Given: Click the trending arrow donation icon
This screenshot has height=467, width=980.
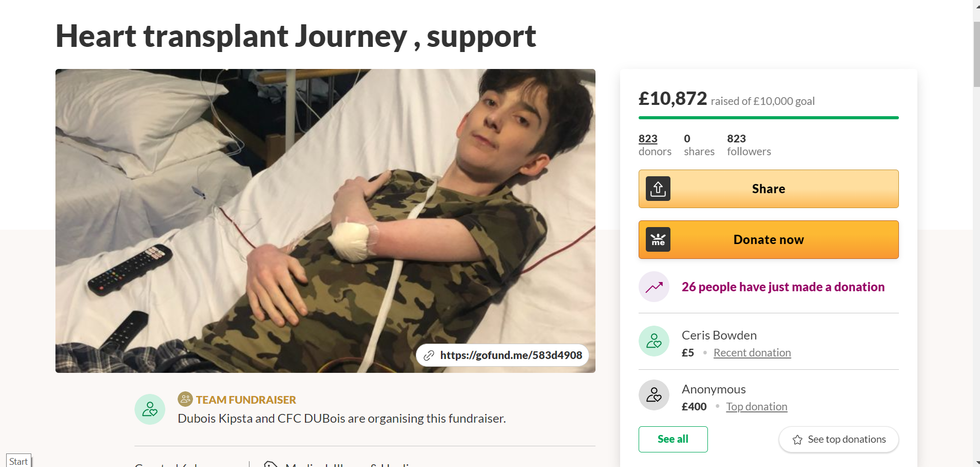Looking at the screenshot, I should (654, 287).
